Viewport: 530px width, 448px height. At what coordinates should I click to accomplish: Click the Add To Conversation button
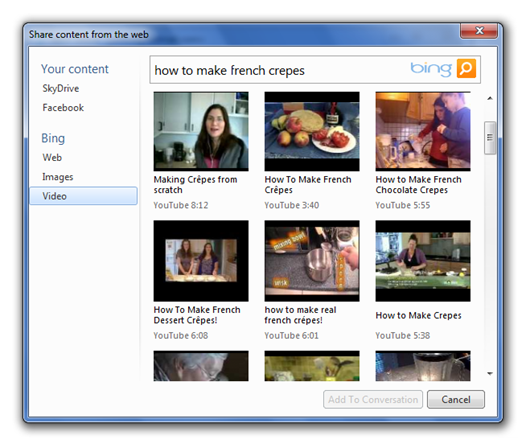(373, 400)
